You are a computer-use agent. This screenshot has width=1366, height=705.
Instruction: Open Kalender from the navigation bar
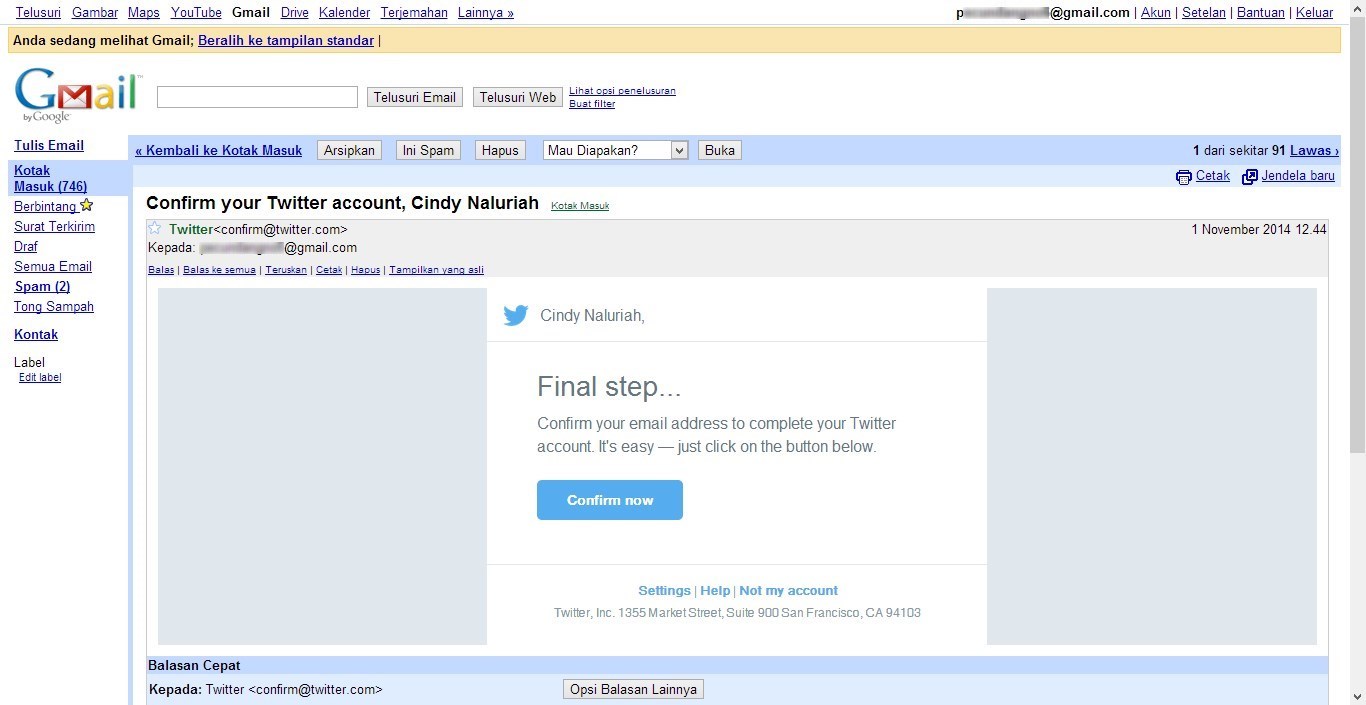pyautogui.click(x=344, y=12)
